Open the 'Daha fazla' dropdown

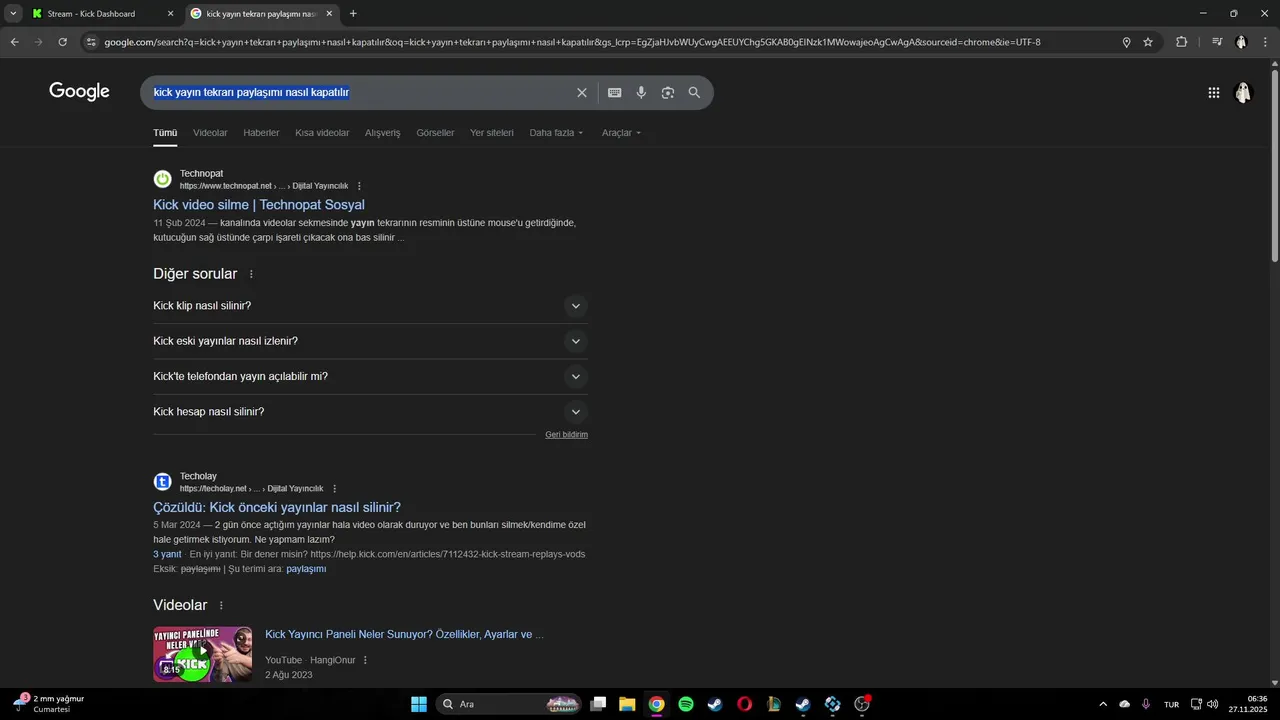(556, 133)
